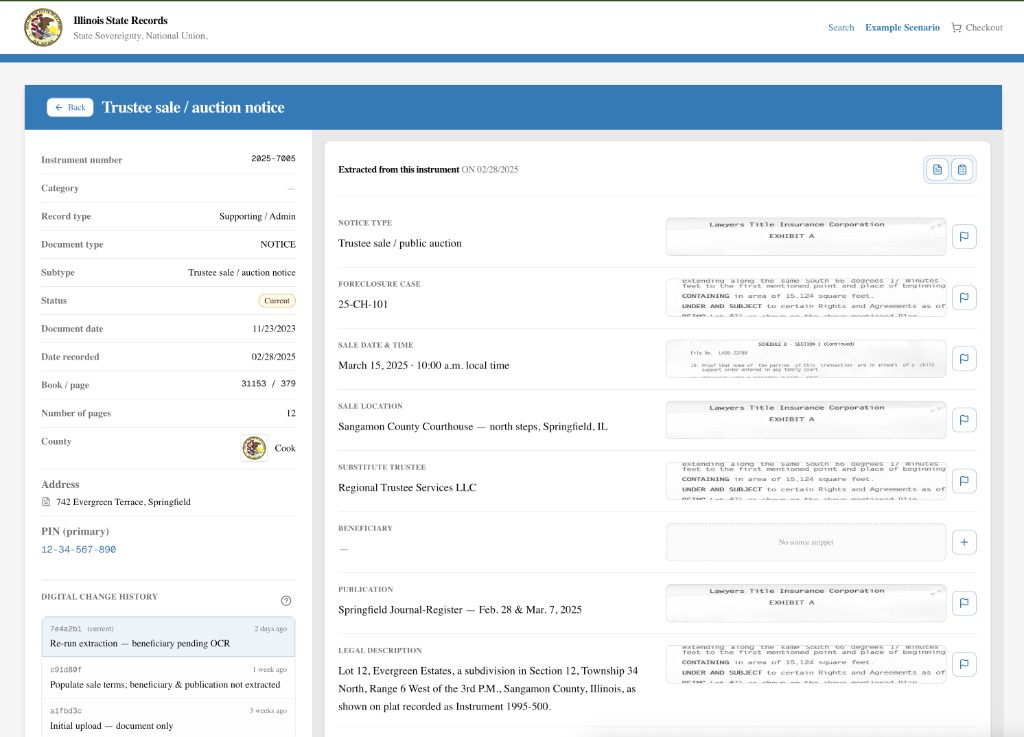Select change history entry 7e4a2b1
1024x737 pixels.
pyautogui.click(x=168, y=636)
